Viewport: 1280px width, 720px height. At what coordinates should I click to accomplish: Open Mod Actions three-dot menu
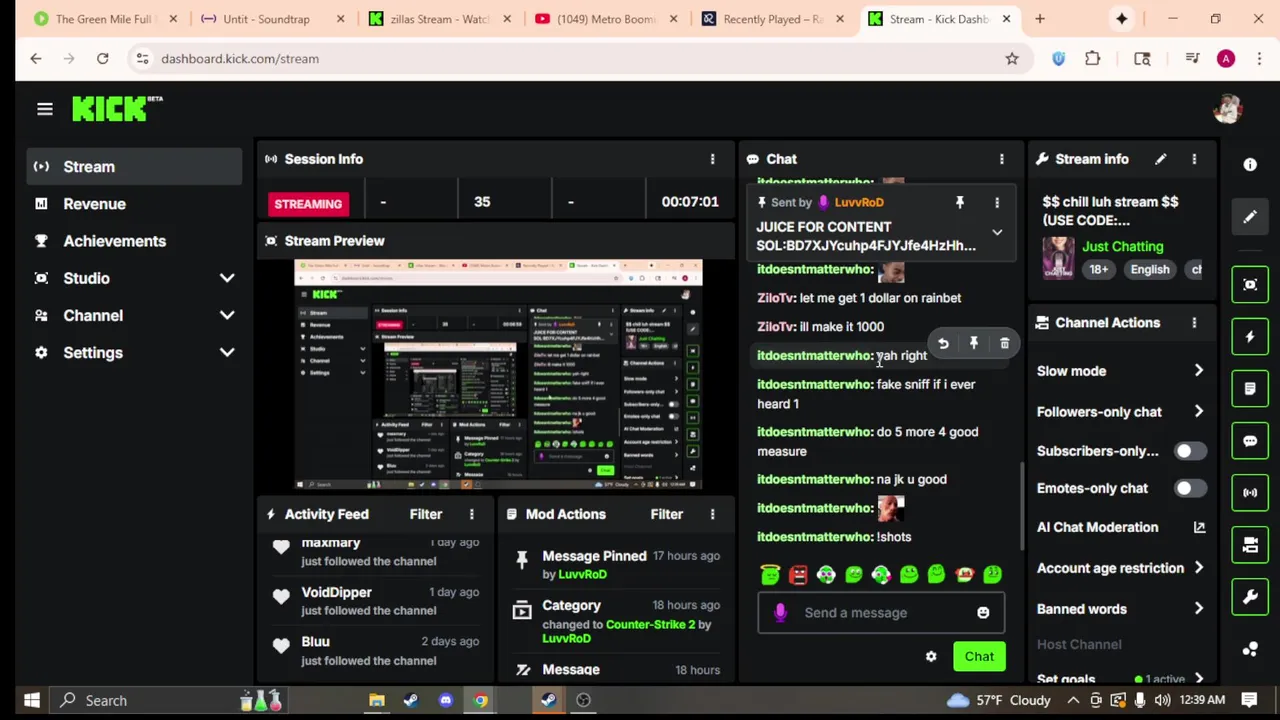712,514
